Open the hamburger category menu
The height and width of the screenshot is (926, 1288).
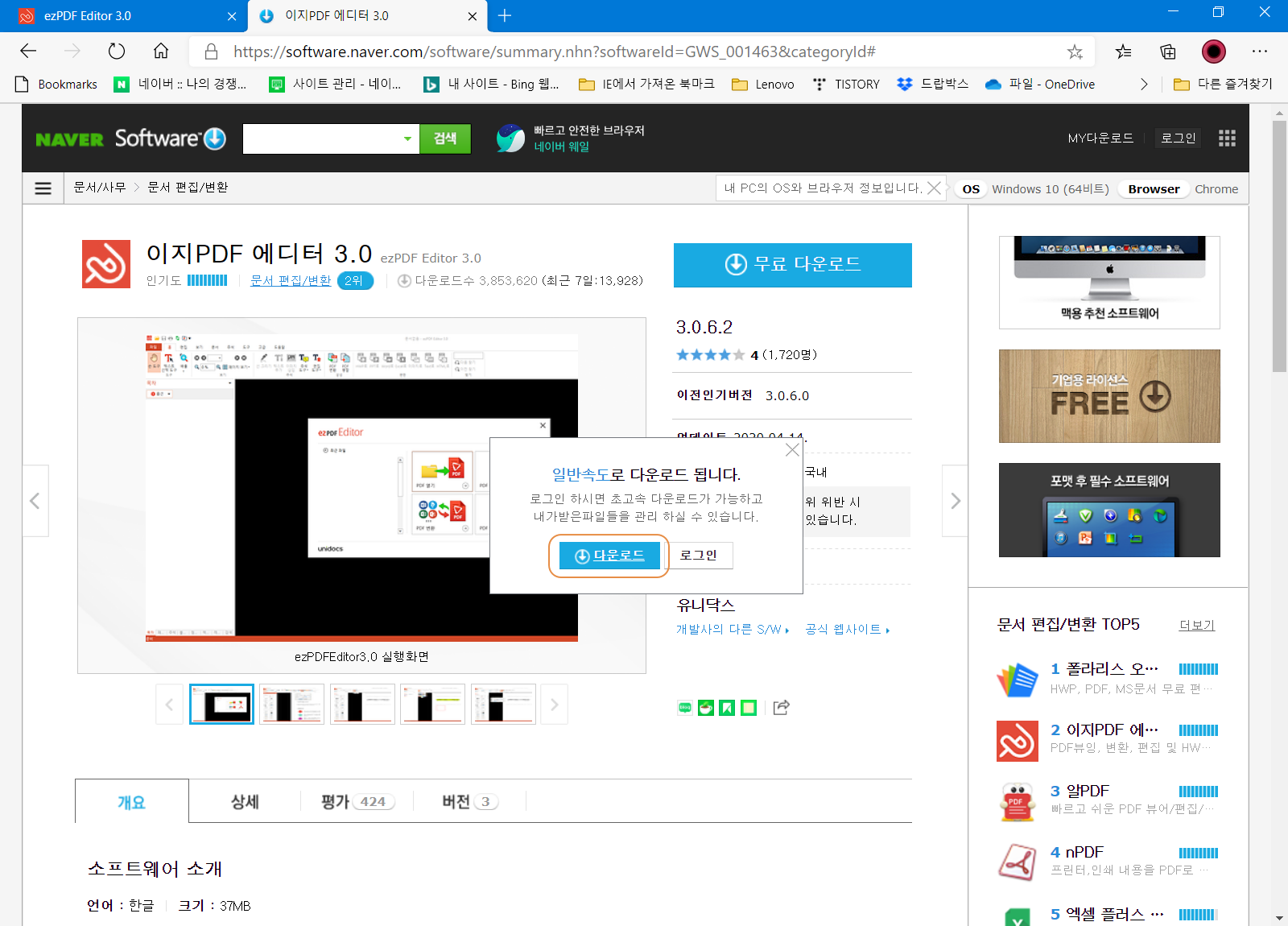coord(43,188)
